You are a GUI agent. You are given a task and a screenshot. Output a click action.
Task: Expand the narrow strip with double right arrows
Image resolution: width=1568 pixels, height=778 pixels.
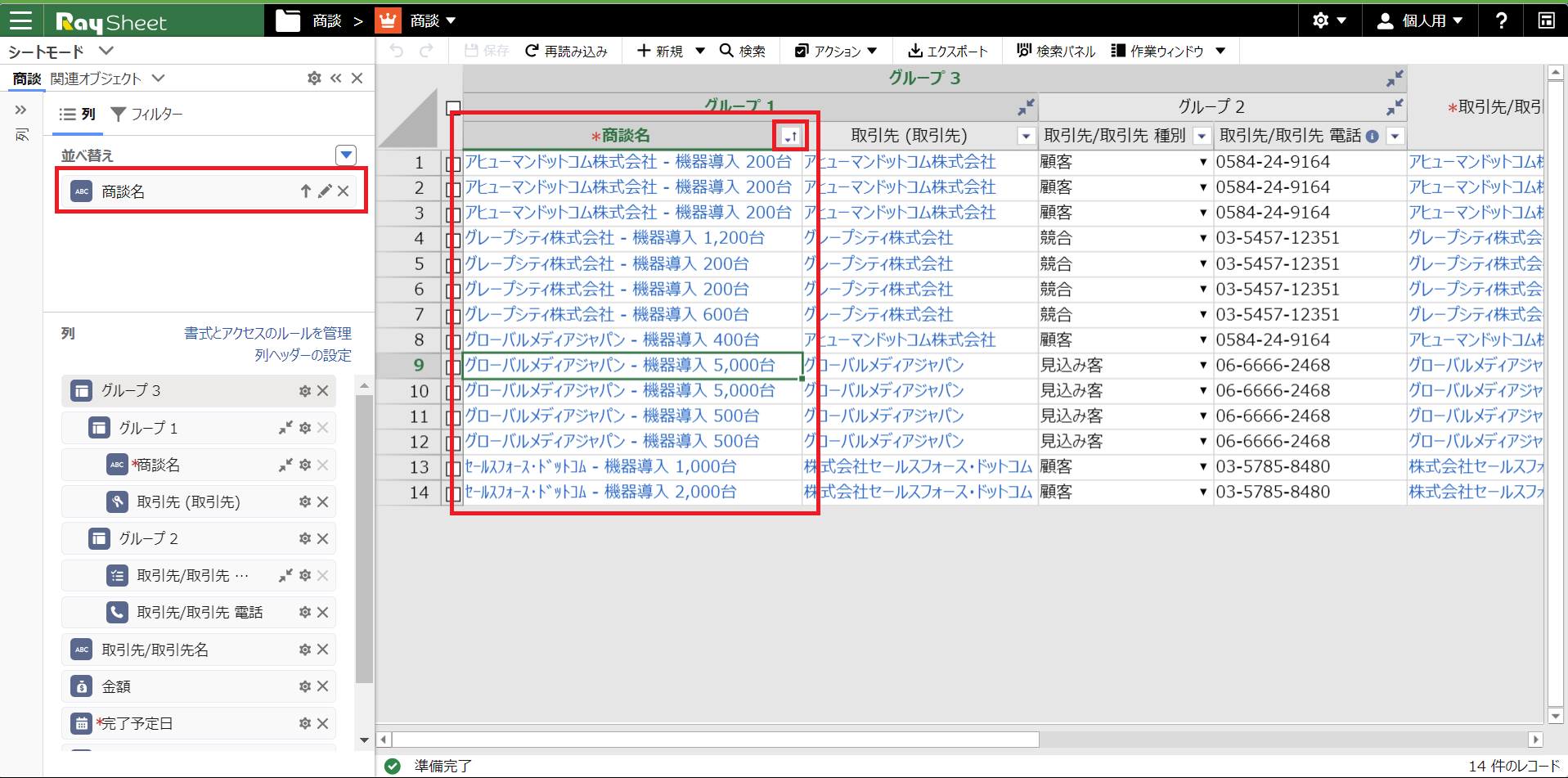(x=20, y=110)
